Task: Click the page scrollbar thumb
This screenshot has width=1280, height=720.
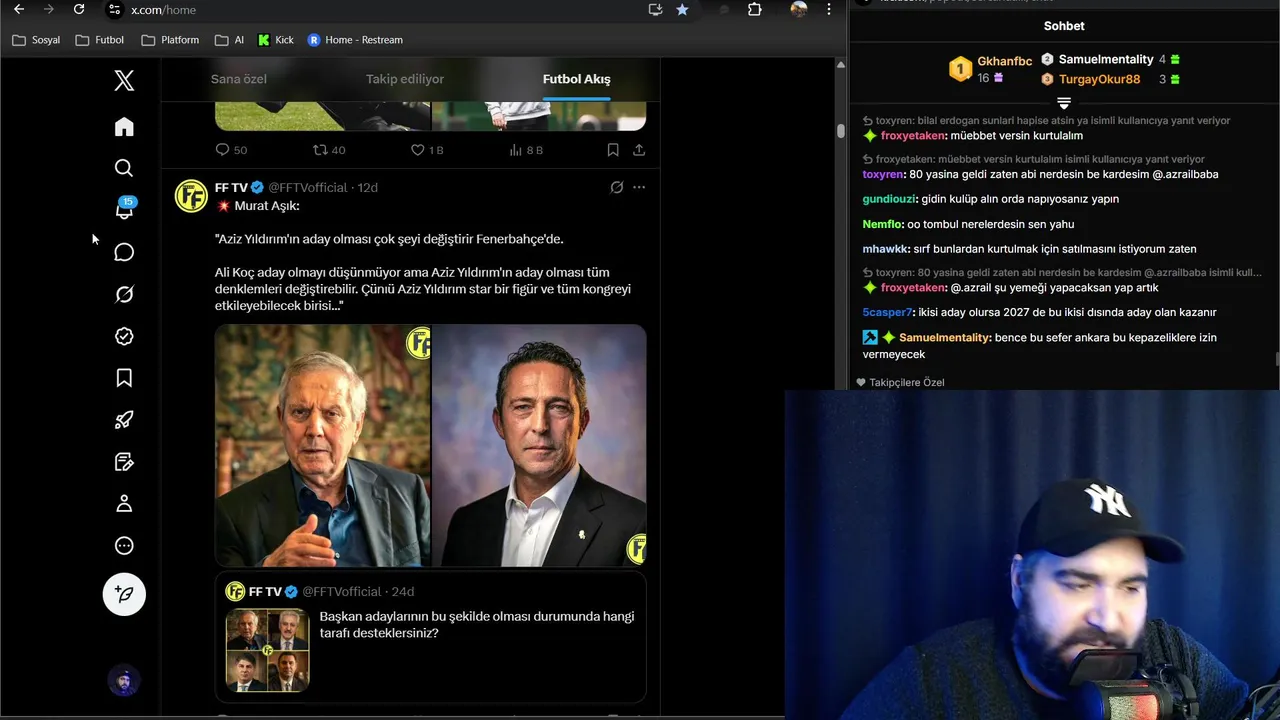Action: pyautogui.click(x=841, y=130)
